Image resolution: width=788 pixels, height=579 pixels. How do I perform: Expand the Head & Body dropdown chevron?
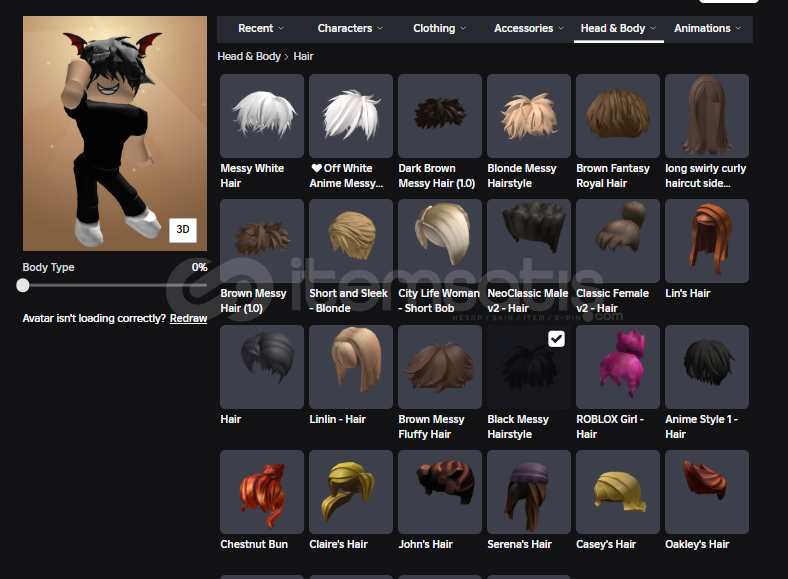point(653,29)
